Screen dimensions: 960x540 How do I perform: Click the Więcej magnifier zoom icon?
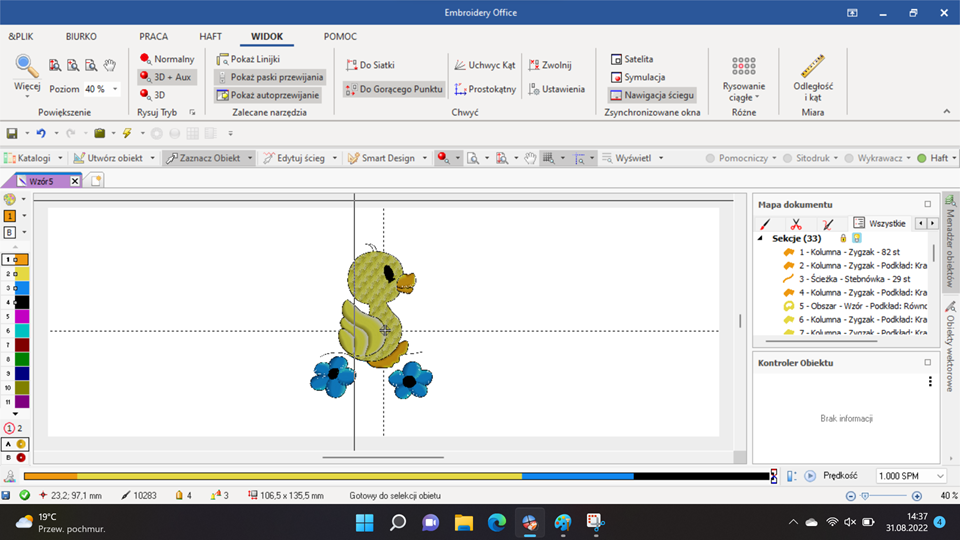pyautogui.click(x=27, y=69)
